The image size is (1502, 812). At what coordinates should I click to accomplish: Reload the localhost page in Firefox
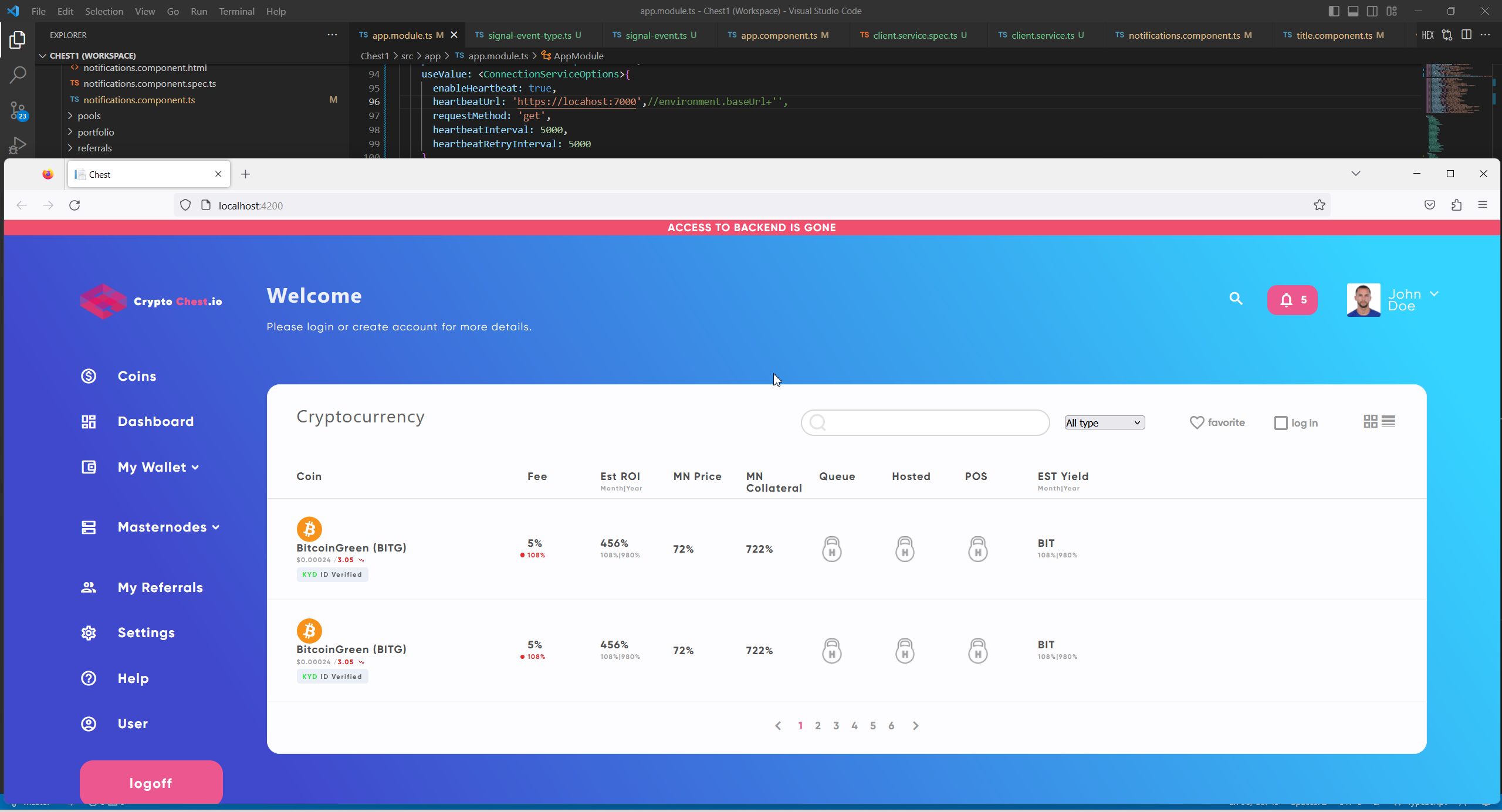click(x=75, y=205)
